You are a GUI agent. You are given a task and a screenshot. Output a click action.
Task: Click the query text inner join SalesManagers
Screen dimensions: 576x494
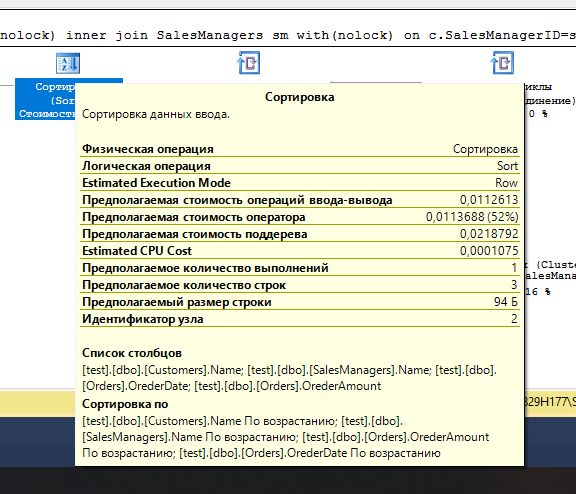[164, 35]
